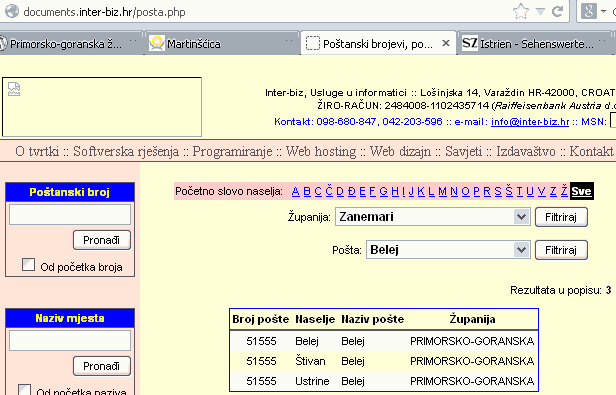This screenshot has height=395, width=616.
Task: Click in the browser address bar URL
Action: [104, 12]
